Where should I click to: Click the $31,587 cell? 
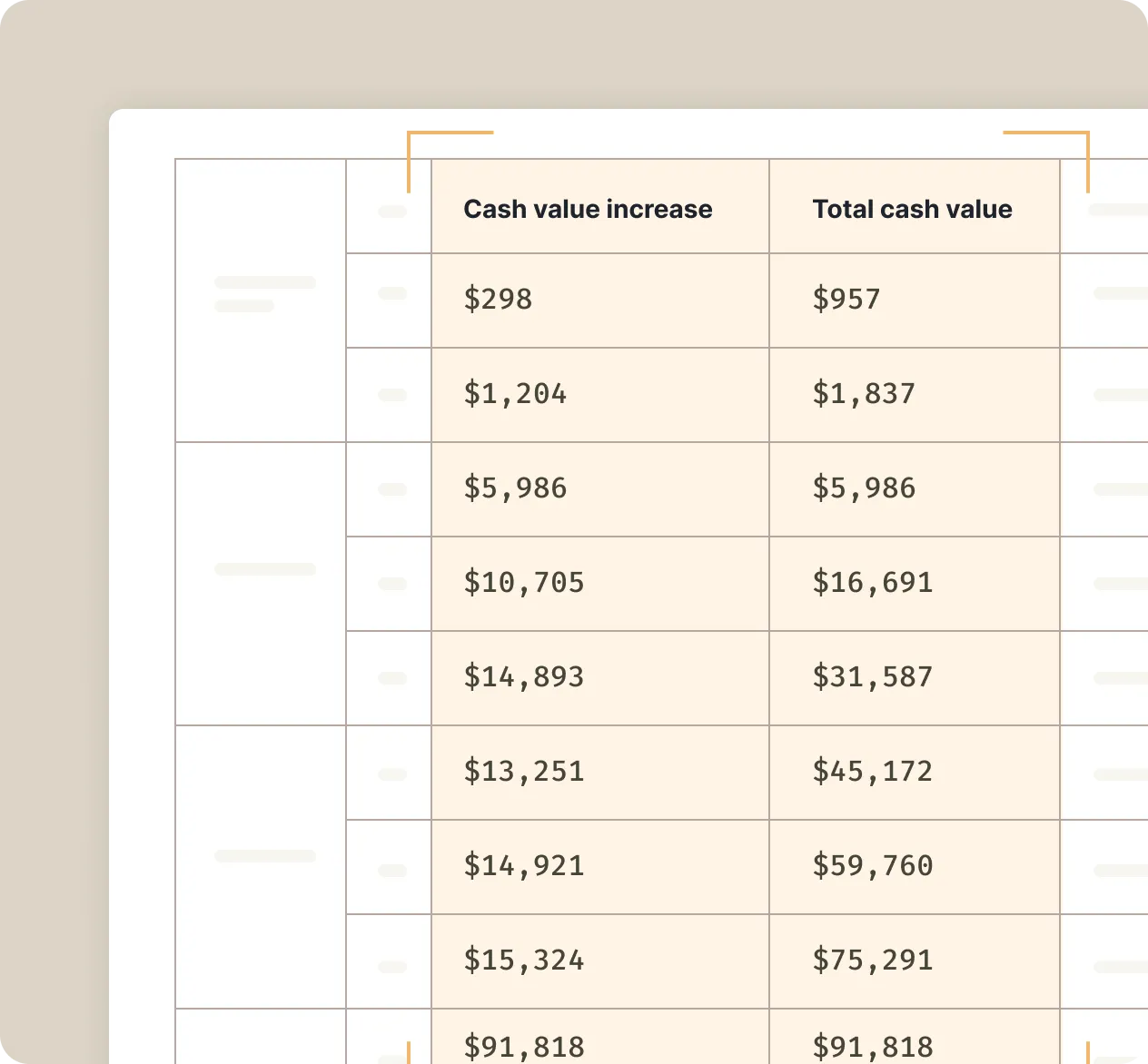point(873,676)
